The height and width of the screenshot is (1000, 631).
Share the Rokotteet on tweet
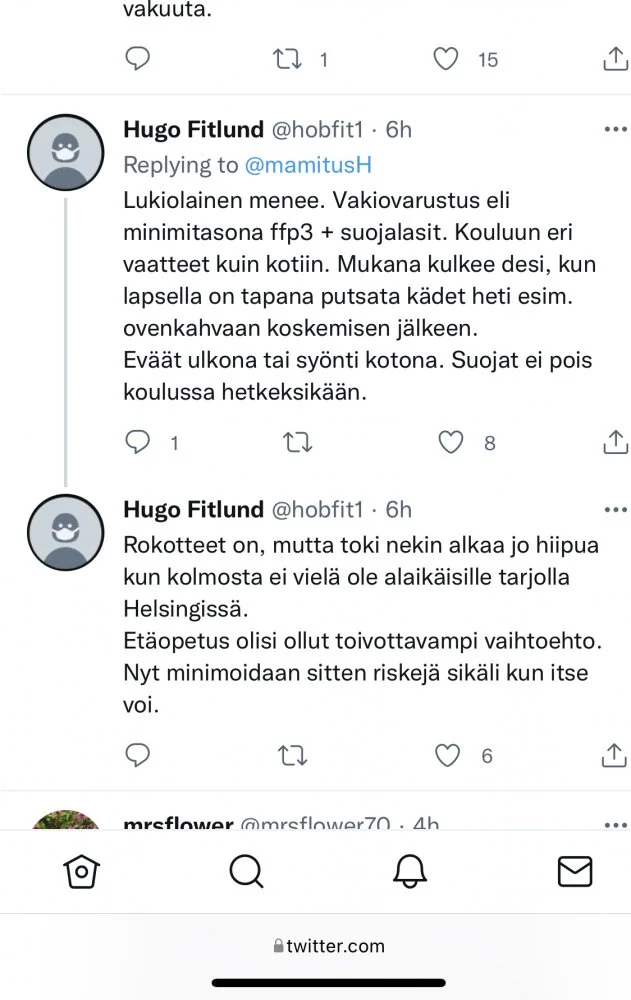click(x=616, y=756)
